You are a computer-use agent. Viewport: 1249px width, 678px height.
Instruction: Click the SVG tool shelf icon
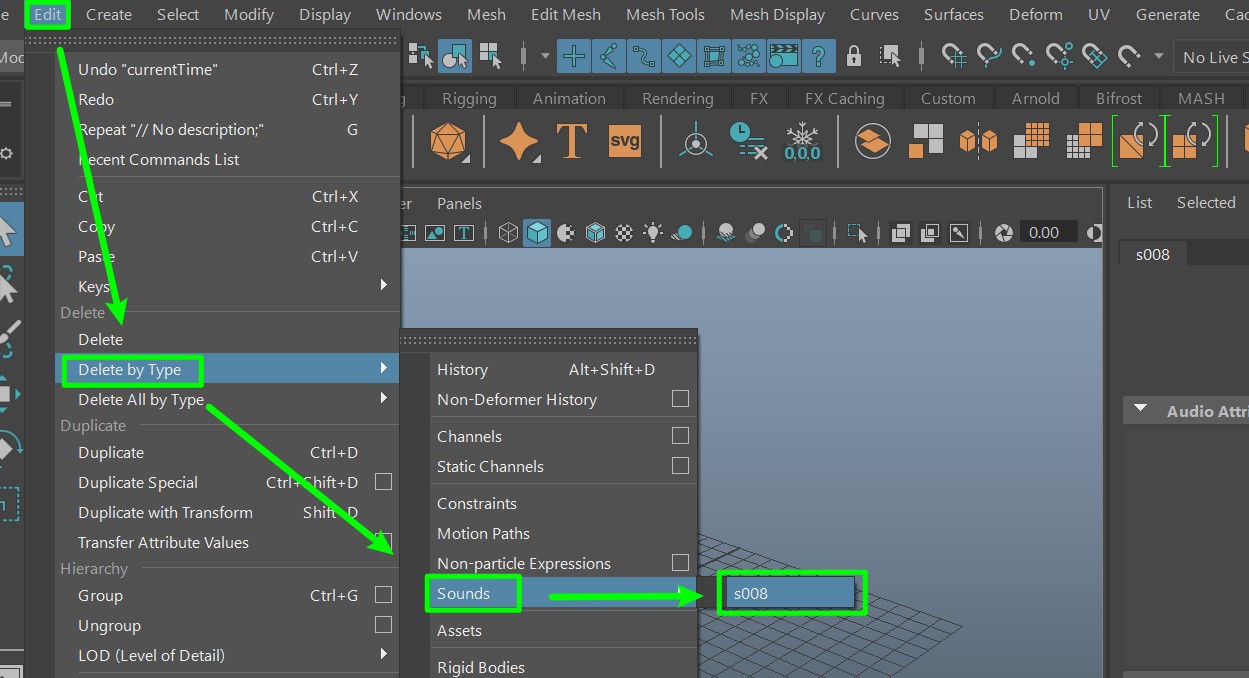[624, 141]
